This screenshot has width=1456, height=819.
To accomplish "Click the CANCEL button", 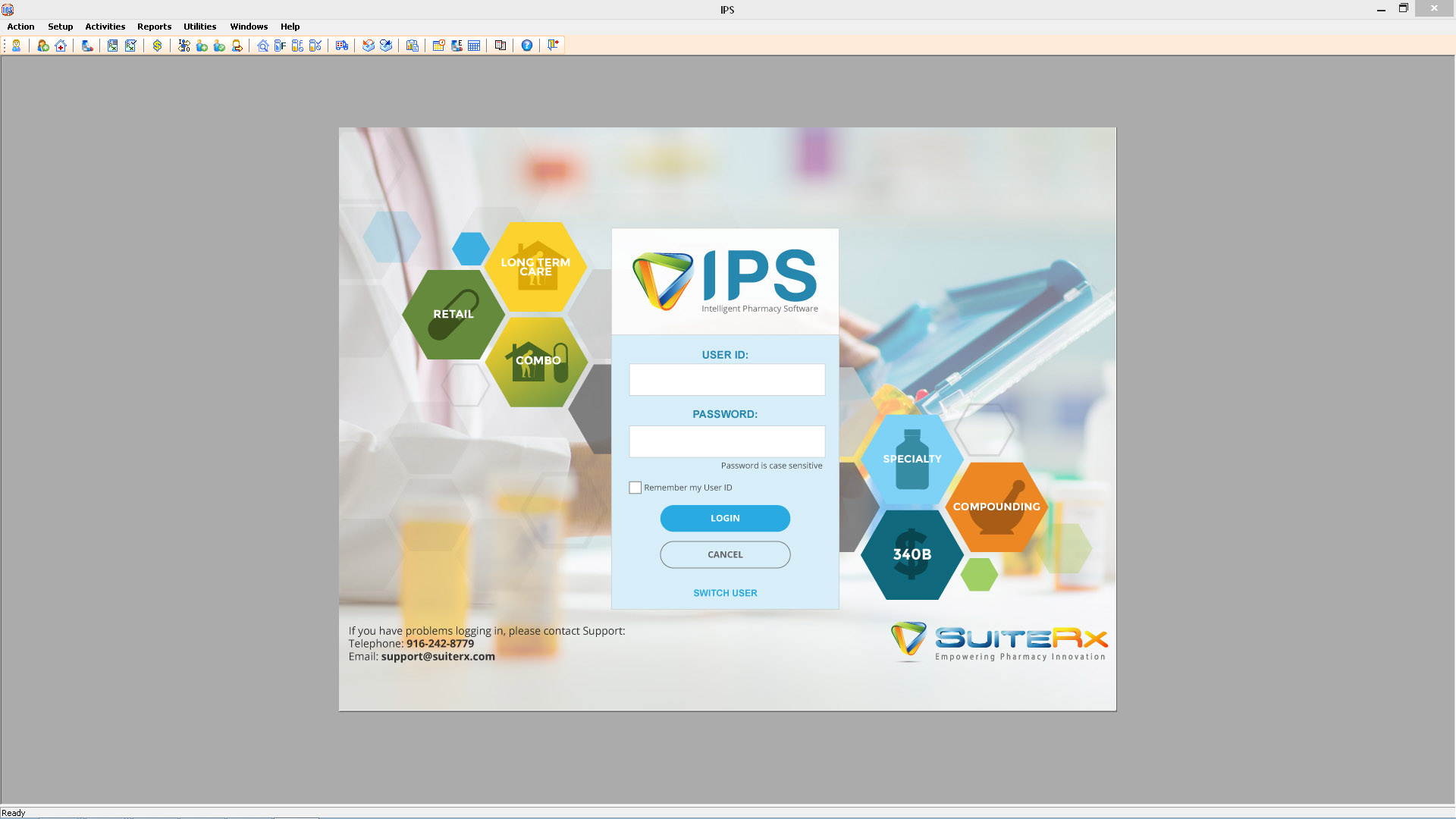I will 725,554.
